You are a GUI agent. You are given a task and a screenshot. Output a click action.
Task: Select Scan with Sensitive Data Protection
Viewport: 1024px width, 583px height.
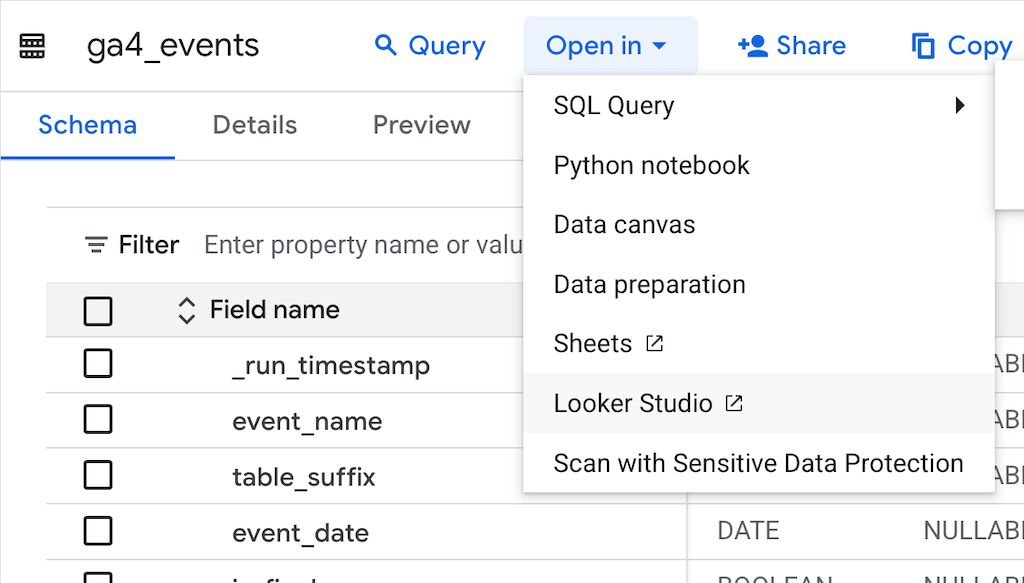pyautogui.click(x=759, y=463)
